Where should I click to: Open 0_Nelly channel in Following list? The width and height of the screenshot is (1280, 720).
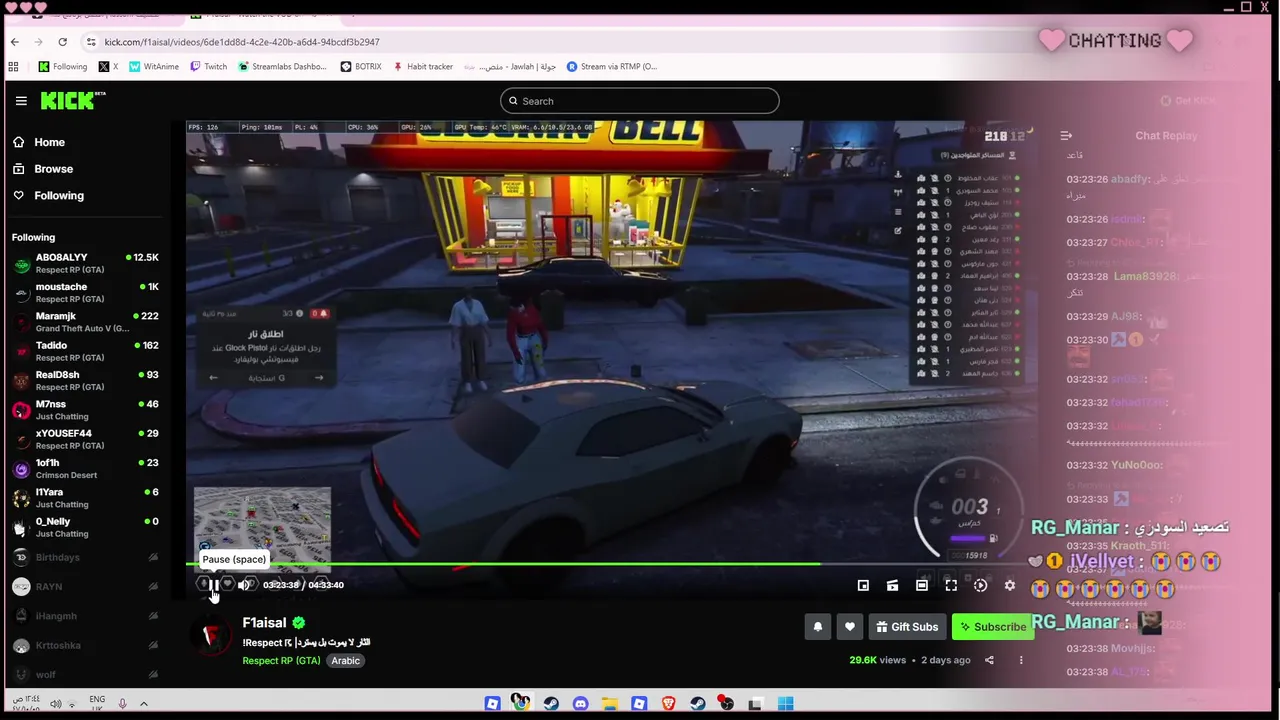click(x=86, y=527)
